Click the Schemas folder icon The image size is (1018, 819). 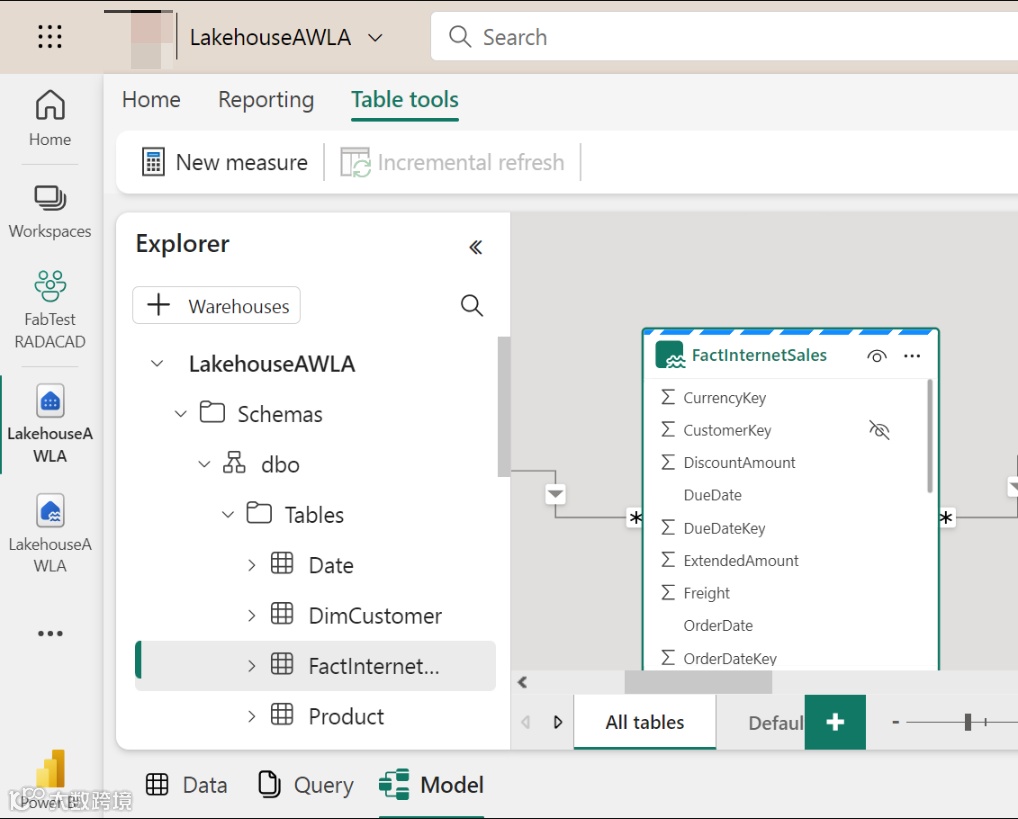click(x=212, y=412)
